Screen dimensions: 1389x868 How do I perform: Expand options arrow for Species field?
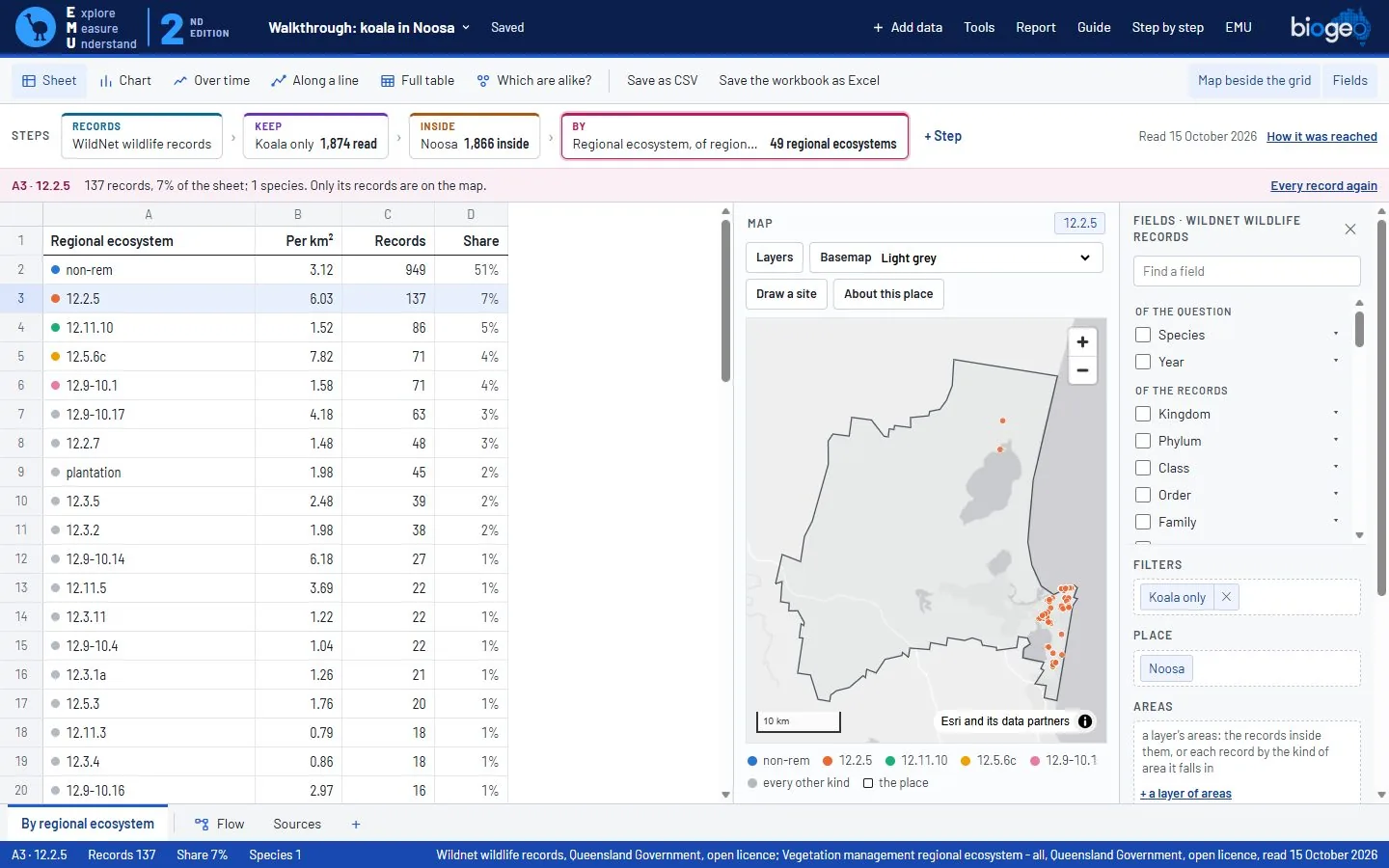tap(1336, 335)
